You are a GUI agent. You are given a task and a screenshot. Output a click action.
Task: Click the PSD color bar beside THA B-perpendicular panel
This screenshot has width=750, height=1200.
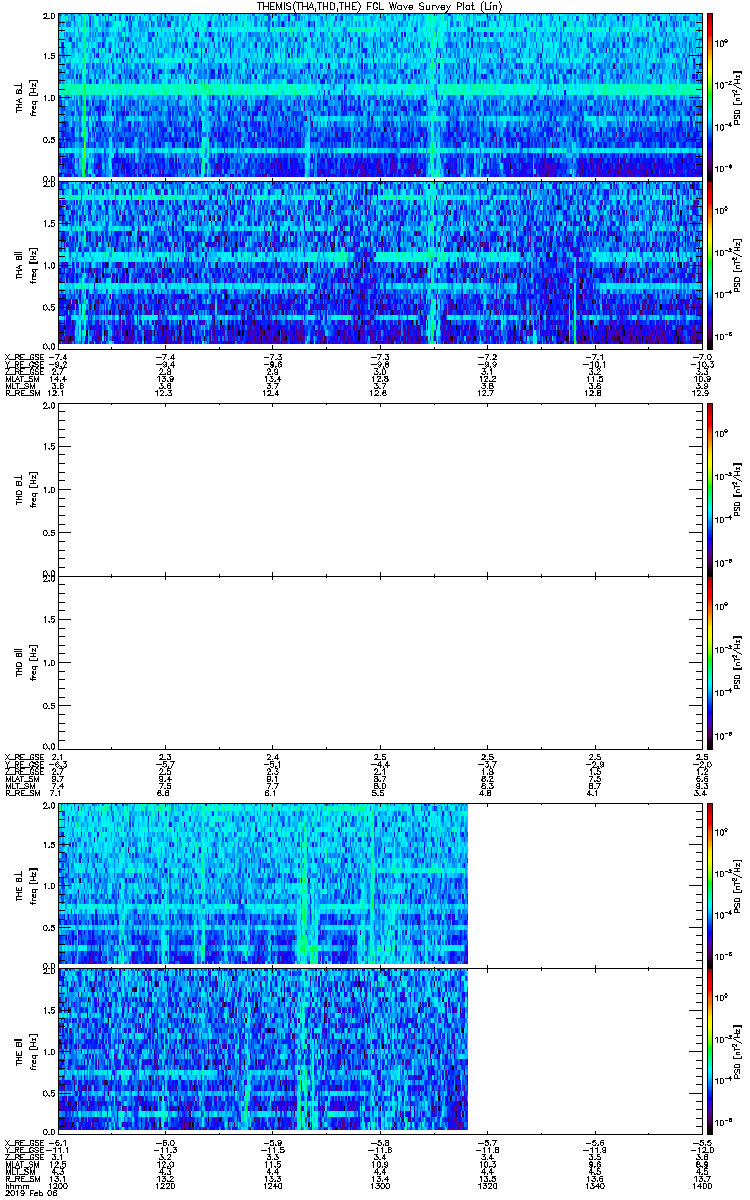(x=711, y=96)
